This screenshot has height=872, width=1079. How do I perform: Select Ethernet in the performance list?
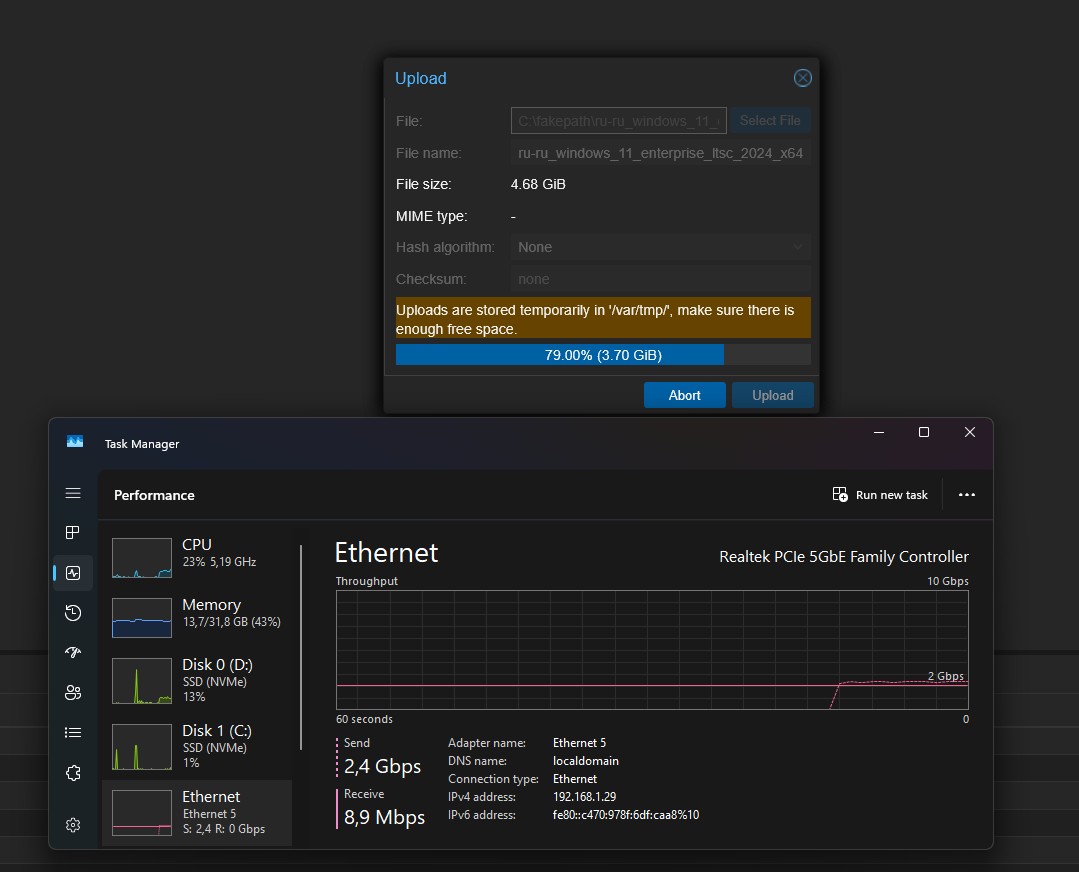point(197,812)
